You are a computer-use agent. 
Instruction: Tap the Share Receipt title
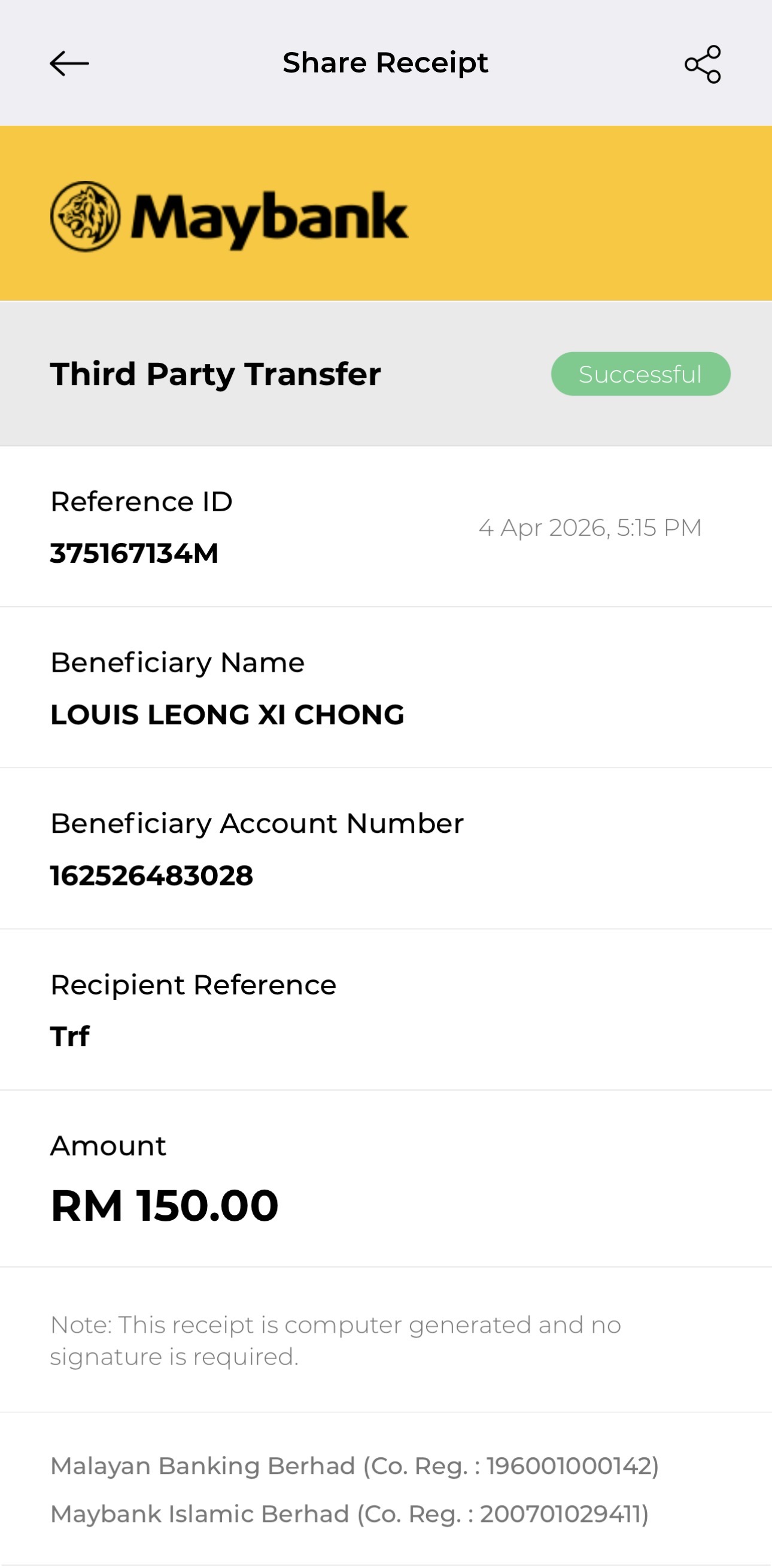(x=385, y=63)
